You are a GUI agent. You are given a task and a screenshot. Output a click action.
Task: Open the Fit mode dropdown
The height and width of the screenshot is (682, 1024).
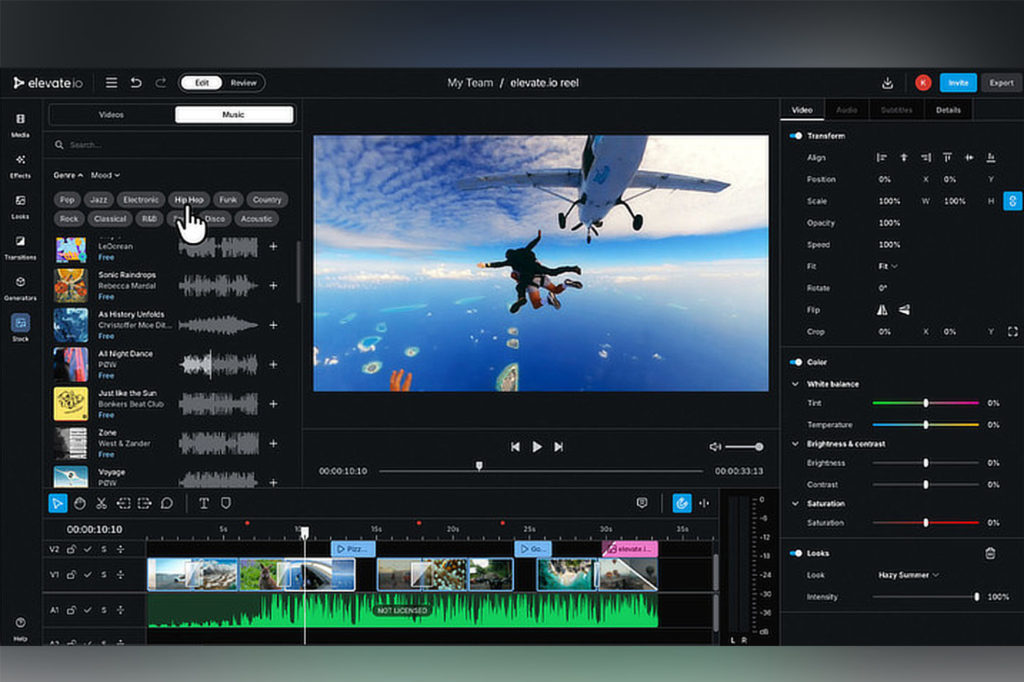pyautogui.click(x=888, y=267)
